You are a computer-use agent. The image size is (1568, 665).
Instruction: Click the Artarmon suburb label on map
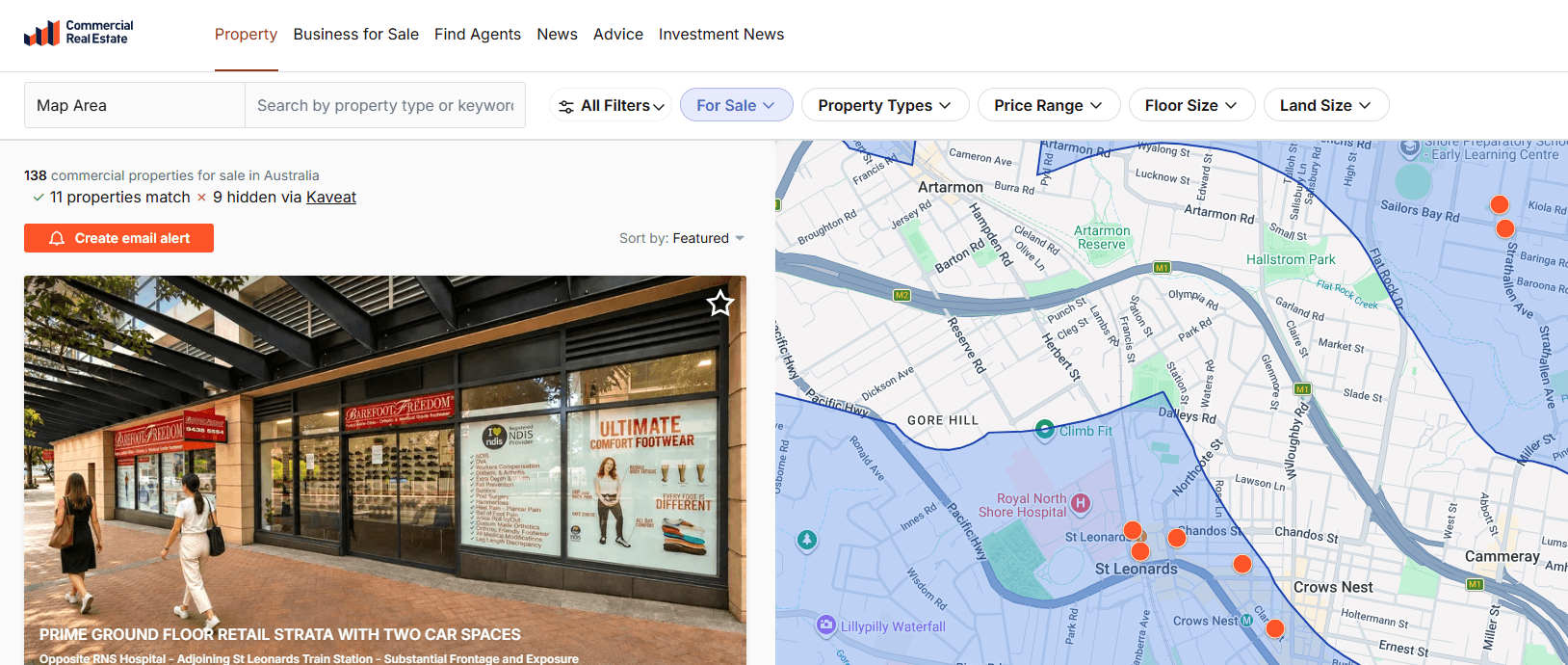click(x=951, y=187)
